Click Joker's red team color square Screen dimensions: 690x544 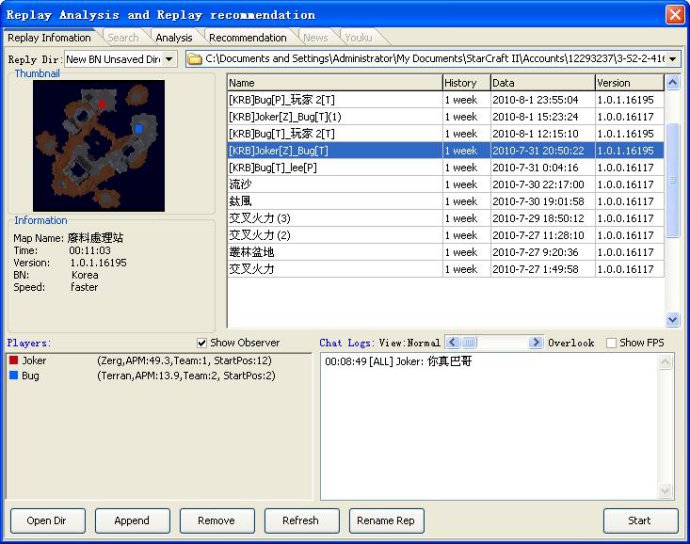(12, 360)
